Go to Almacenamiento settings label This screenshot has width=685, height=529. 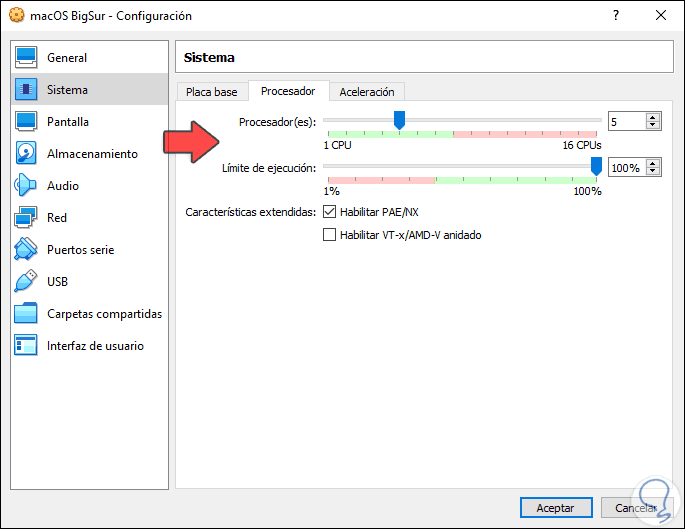(x=92, y=154)
